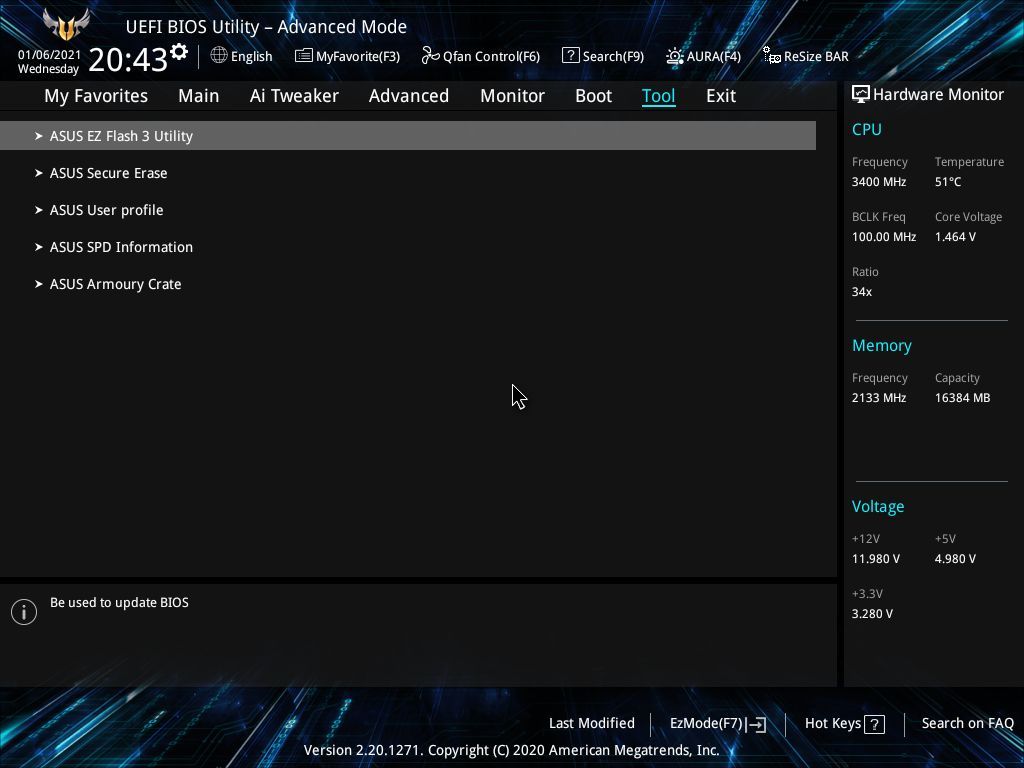Viewport: 1024px width, 768px height.
Task: Click the CPU frequency 3400 MHz value
Action: point(878,182)
